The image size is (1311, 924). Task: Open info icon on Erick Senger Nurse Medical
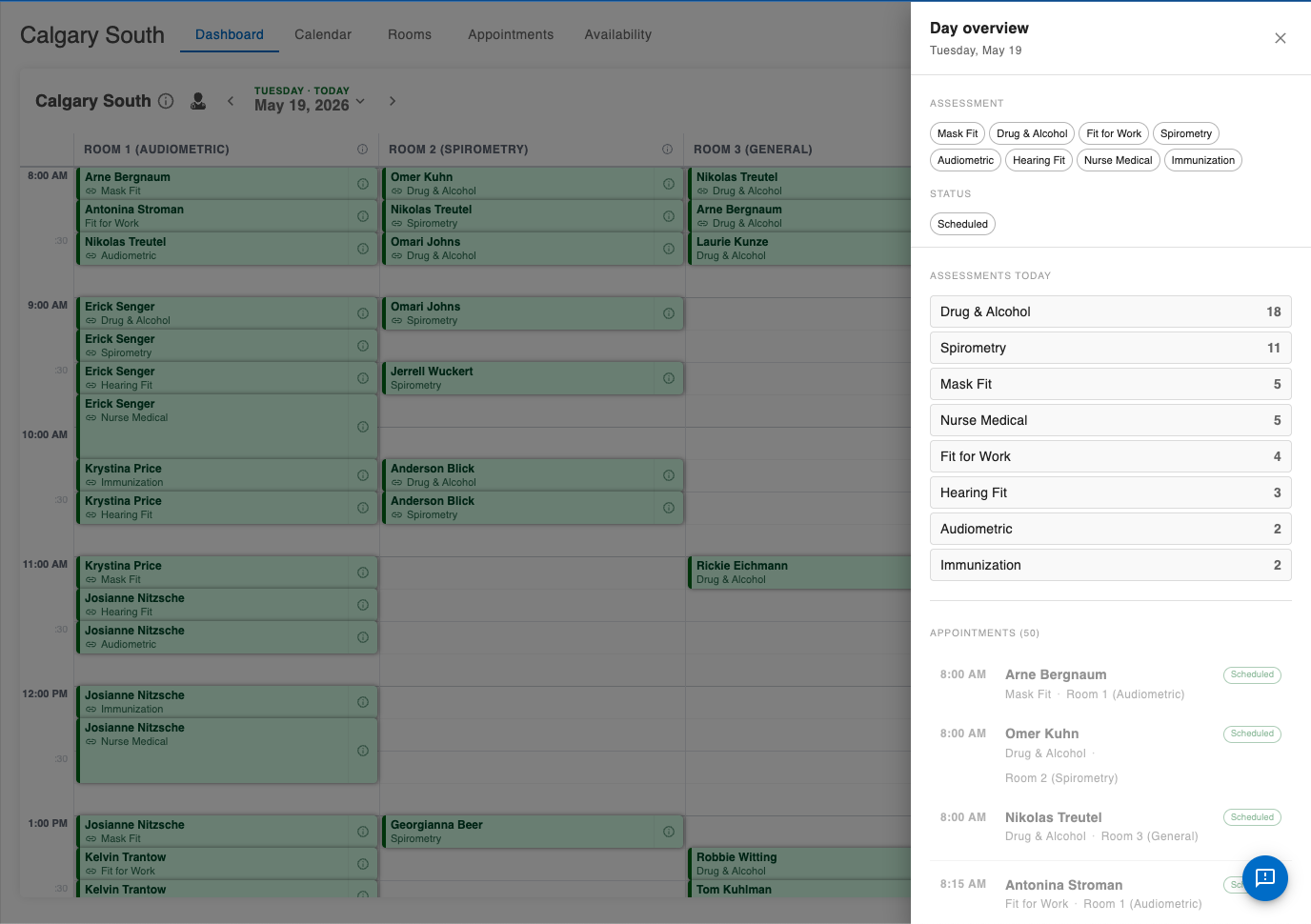pos(363,427)
